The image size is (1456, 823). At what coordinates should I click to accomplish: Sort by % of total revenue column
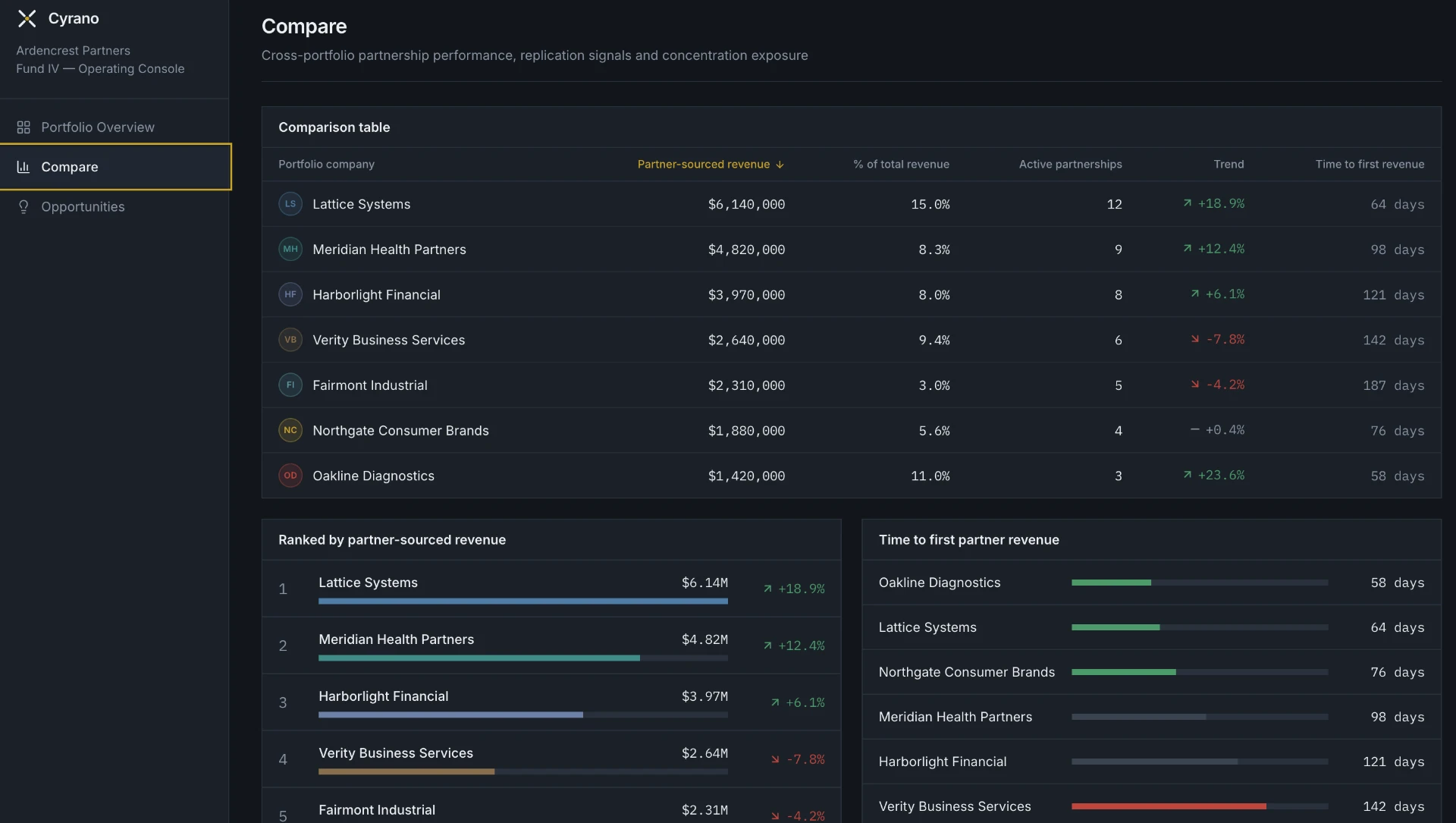(901, 165)
